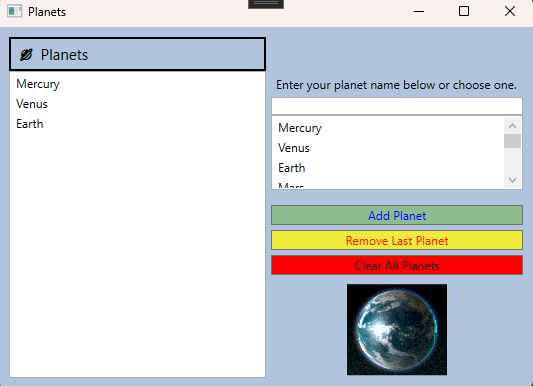Choose Venus from the suggestion list
This screenshot has height=386, width=533.
point(388,148)
